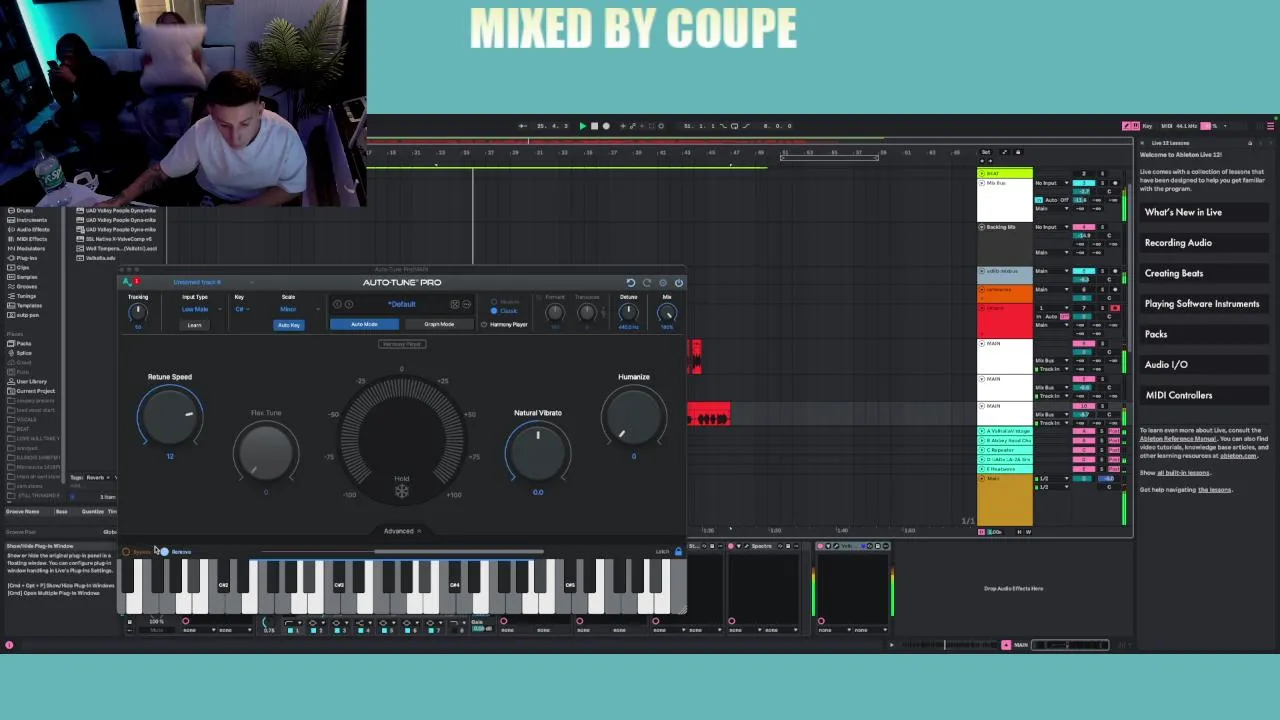Image resolution: width=1280 pixels, height=720 pixels.
Task: Click the Play button in Ableton transport
Action: (583, 126)
